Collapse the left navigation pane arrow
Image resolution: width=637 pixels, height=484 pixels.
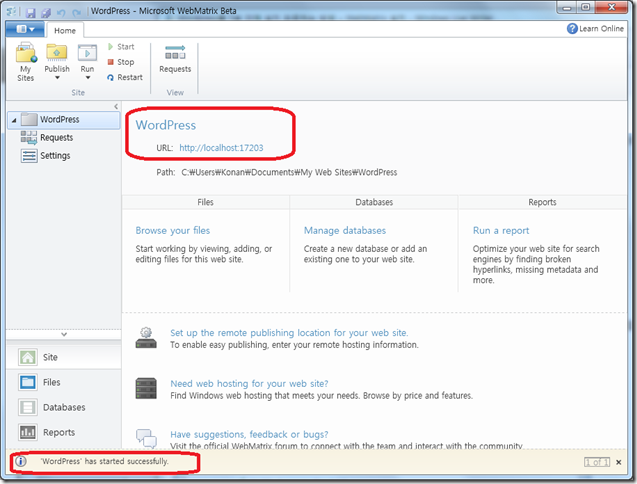(116, 106)
